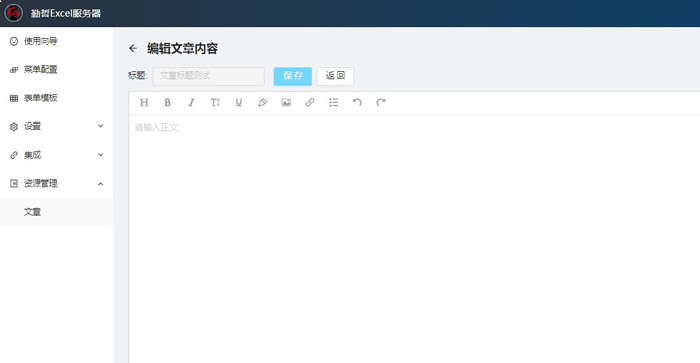The image size is (700, 363).
Task: Open the font size (T) tool
Action: point(215,103)
